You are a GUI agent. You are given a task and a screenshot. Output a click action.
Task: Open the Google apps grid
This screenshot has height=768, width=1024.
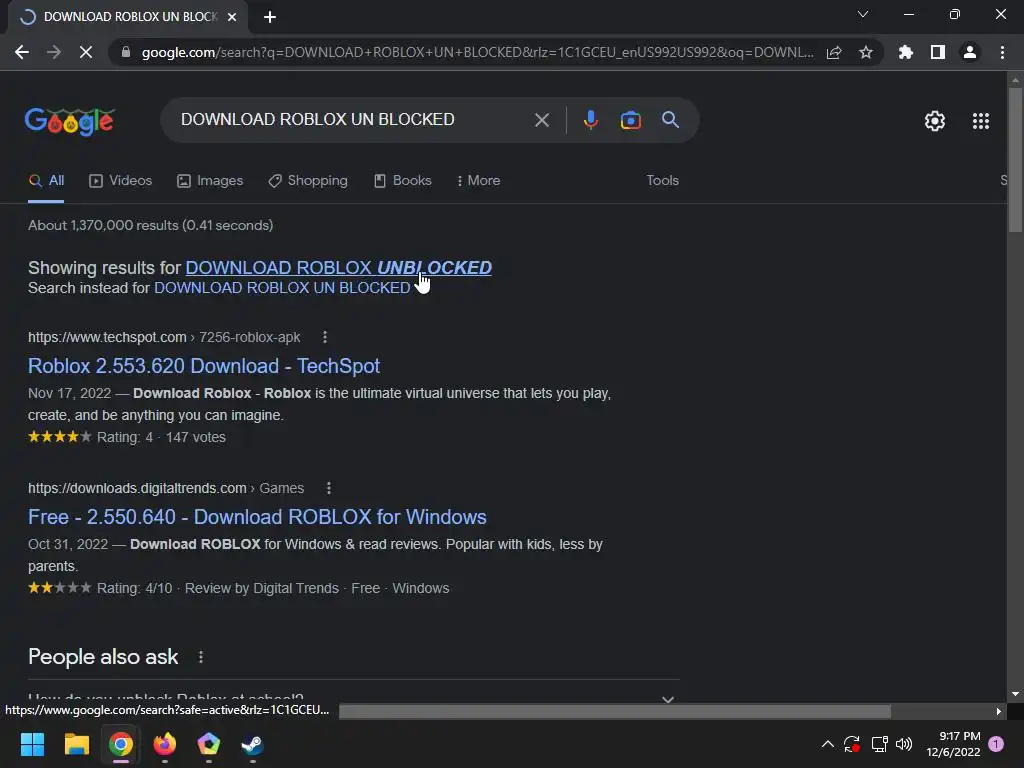pos(981,121)
